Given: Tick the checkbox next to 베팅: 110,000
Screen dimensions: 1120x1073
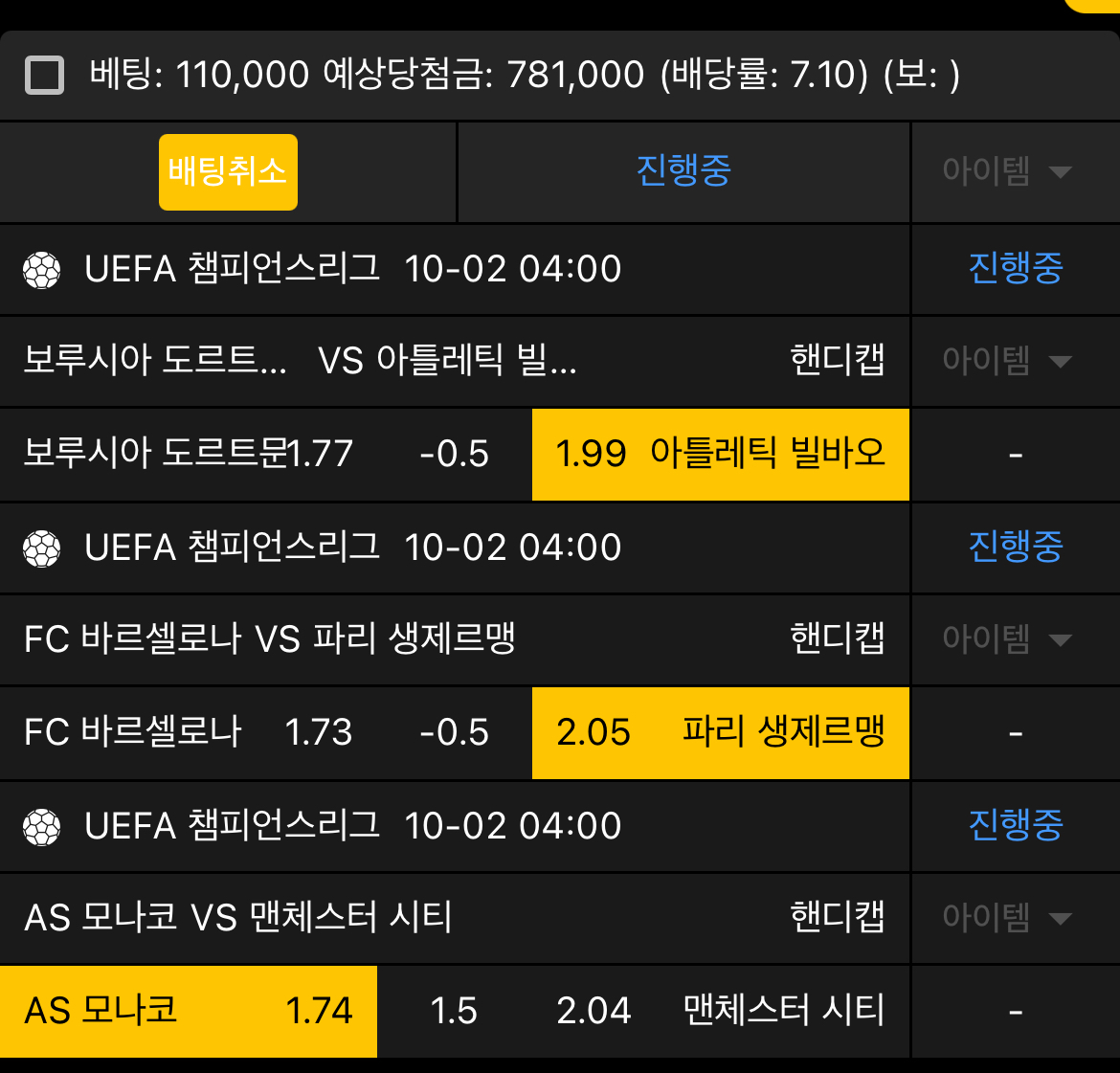Looking at the screenshot, I should [45, 76].
